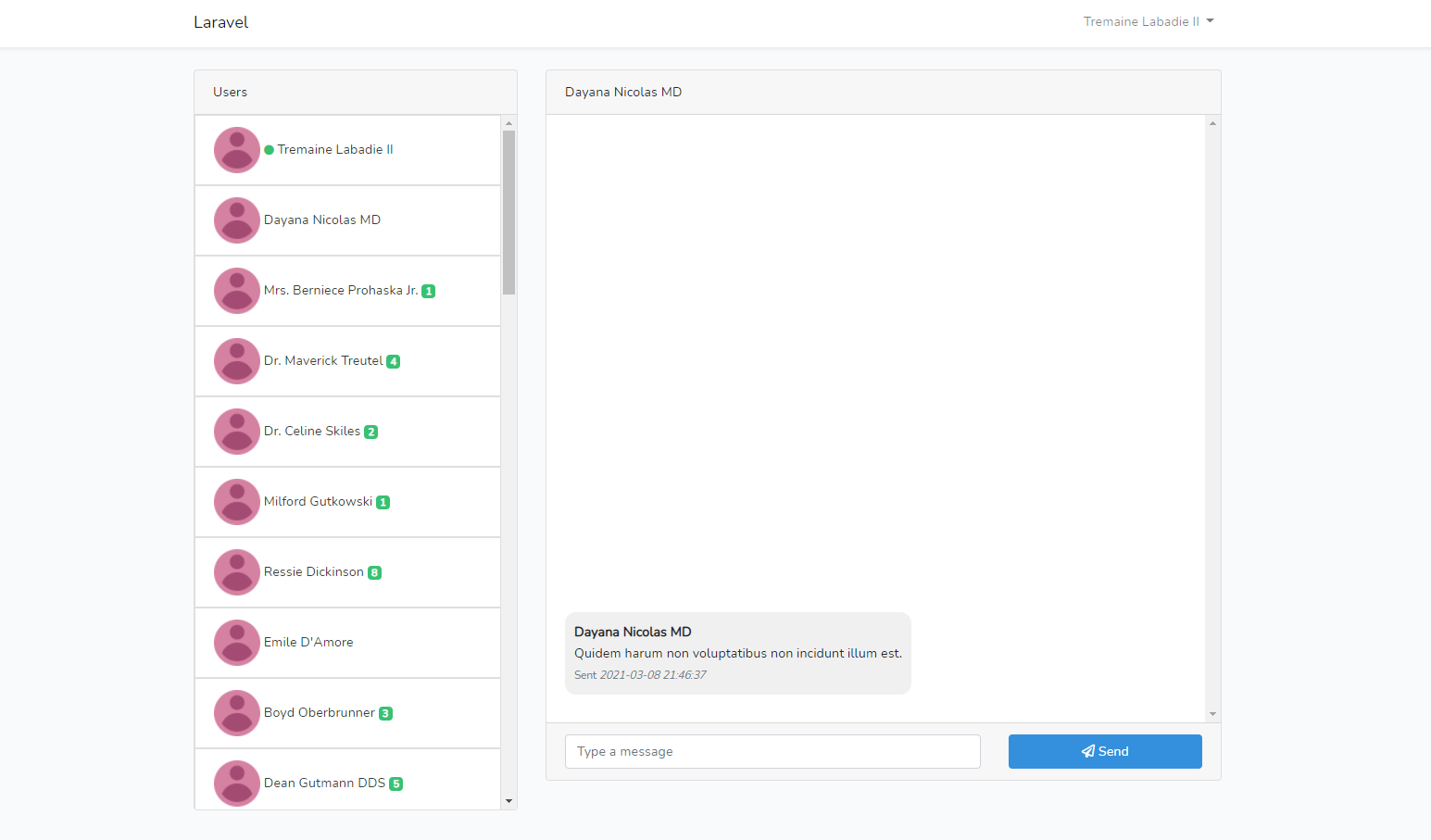
Task: Click Dr. Maverick Treutel's green badge showing 4
Action: [393, 361]
